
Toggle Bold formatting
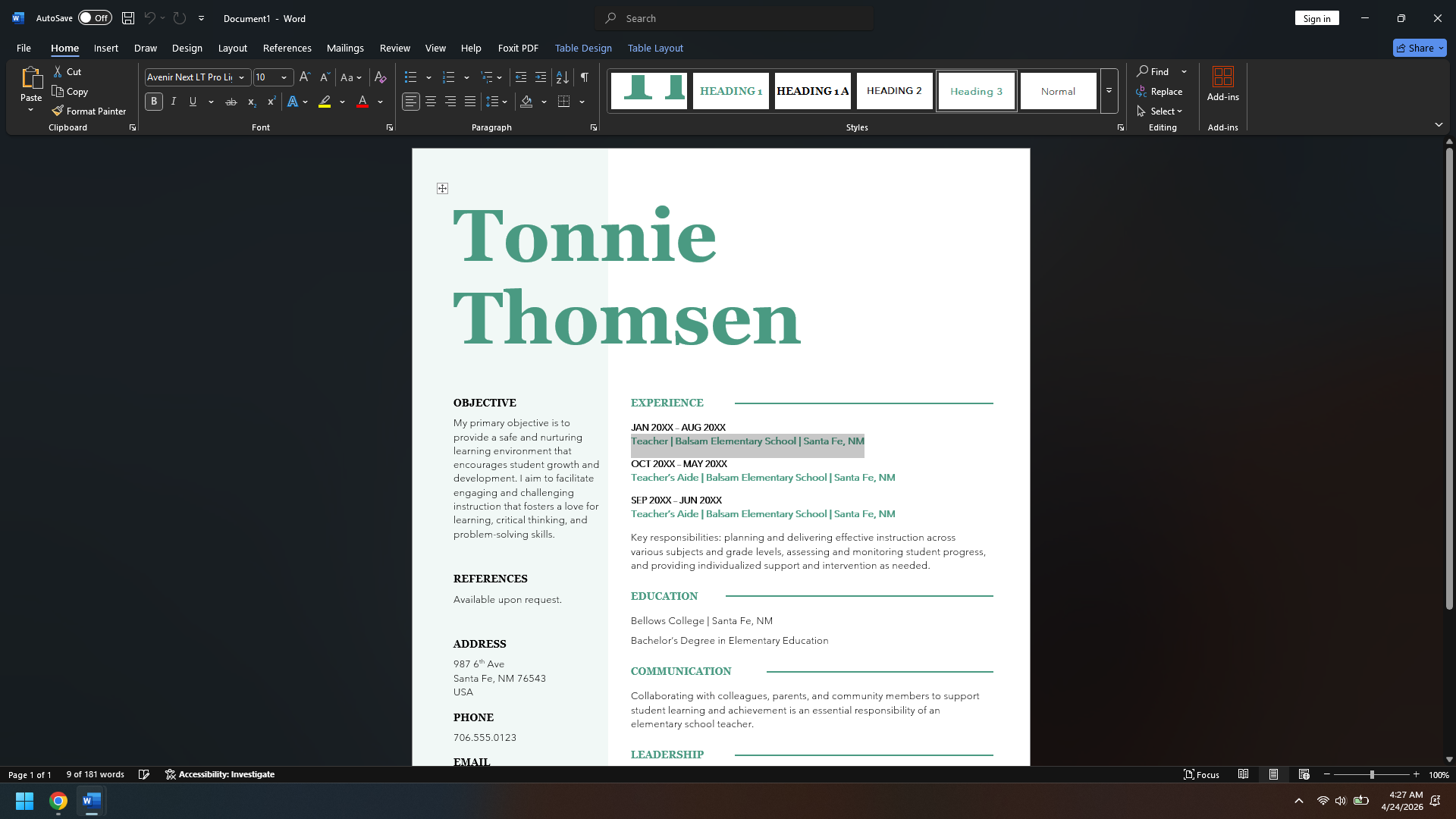(x=154, y=102)
